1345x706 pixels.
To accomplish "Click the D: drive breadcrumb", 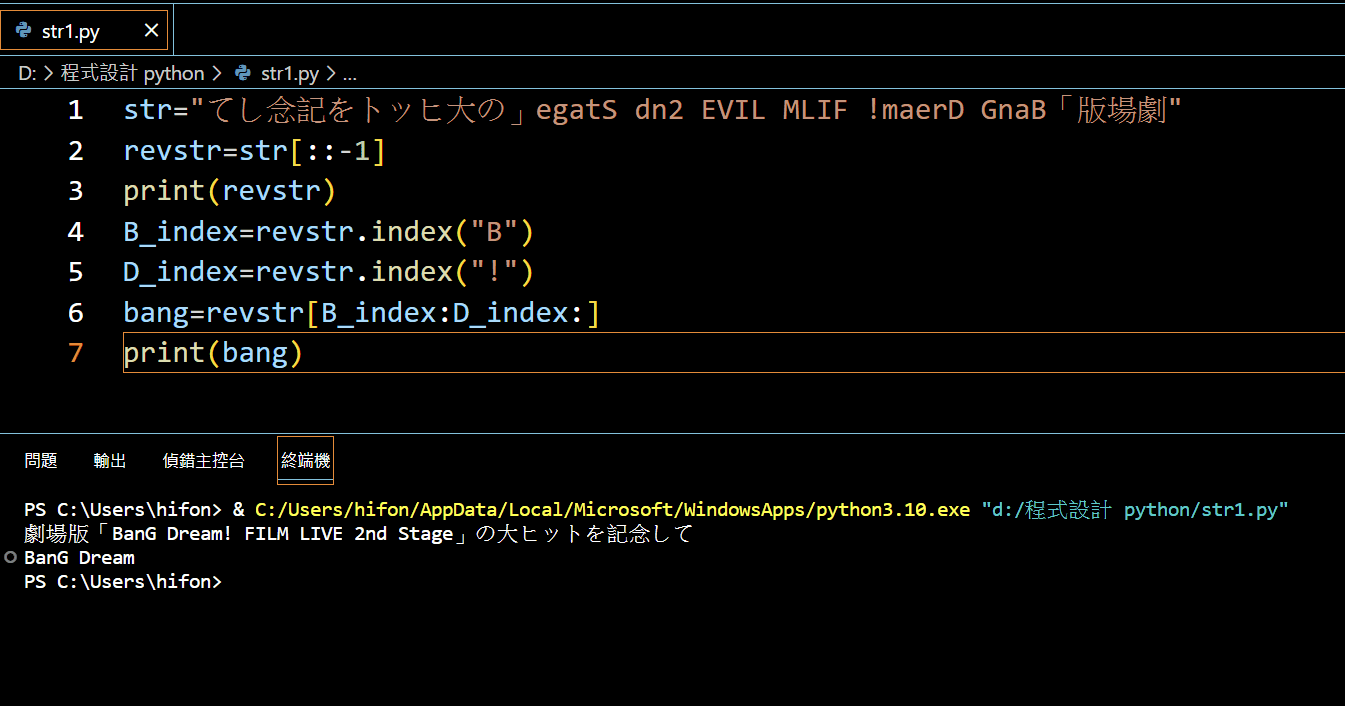I will (27, 73).
